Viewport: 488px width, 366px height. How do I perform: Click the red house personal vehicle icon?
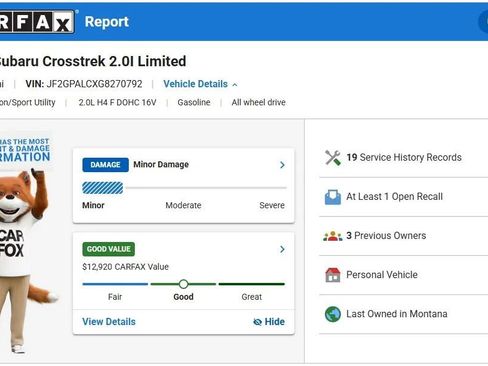(333, 275)
